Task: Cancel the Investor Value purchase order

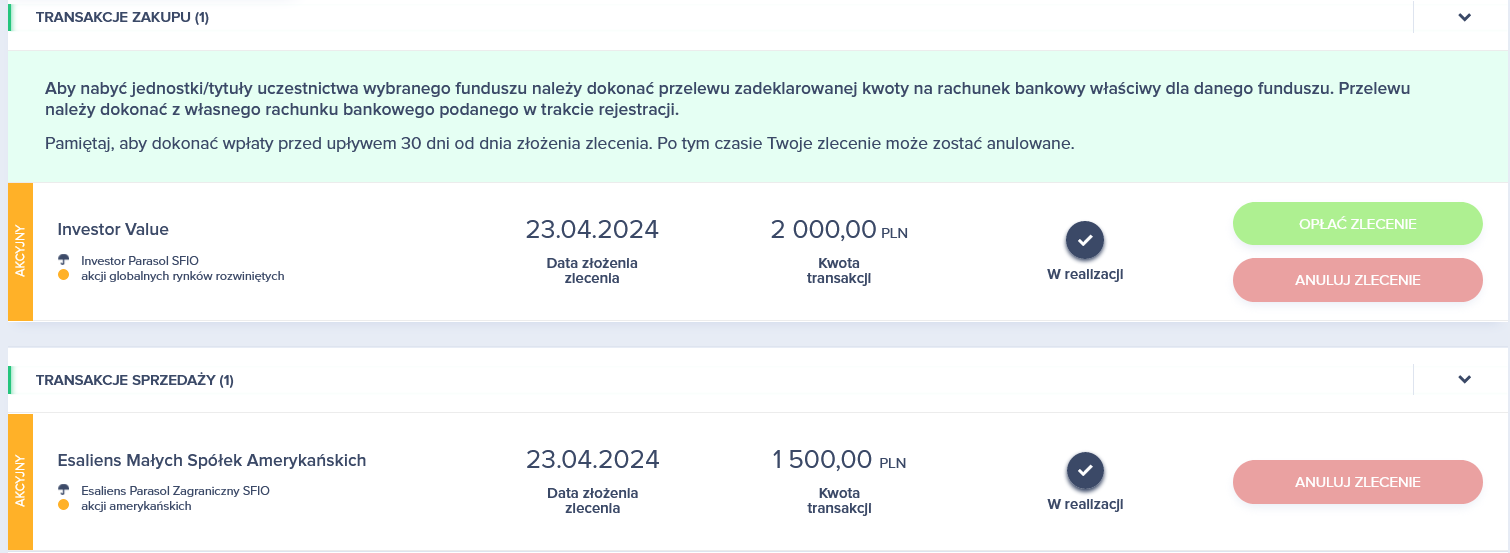Action: [1357, 280]
